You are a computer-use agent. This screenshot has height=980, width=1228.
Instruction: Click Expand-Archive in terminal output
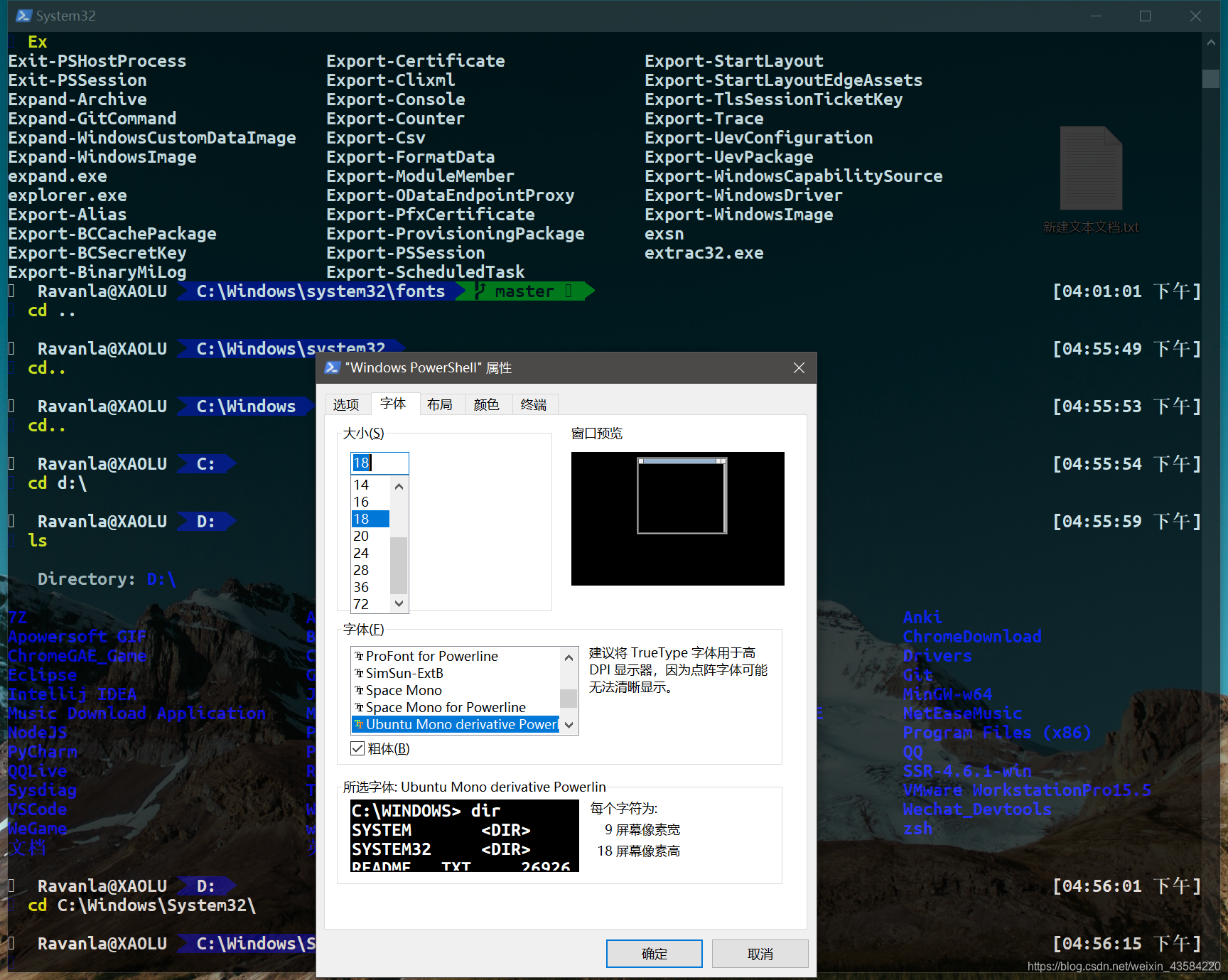point(77,99)
